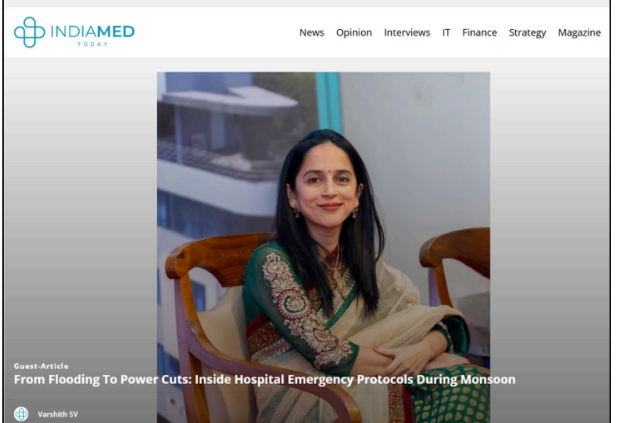Open the hospital emergency protocols monsoon headline
Viewport: 618px width, 423px height.
click(264, 379)
